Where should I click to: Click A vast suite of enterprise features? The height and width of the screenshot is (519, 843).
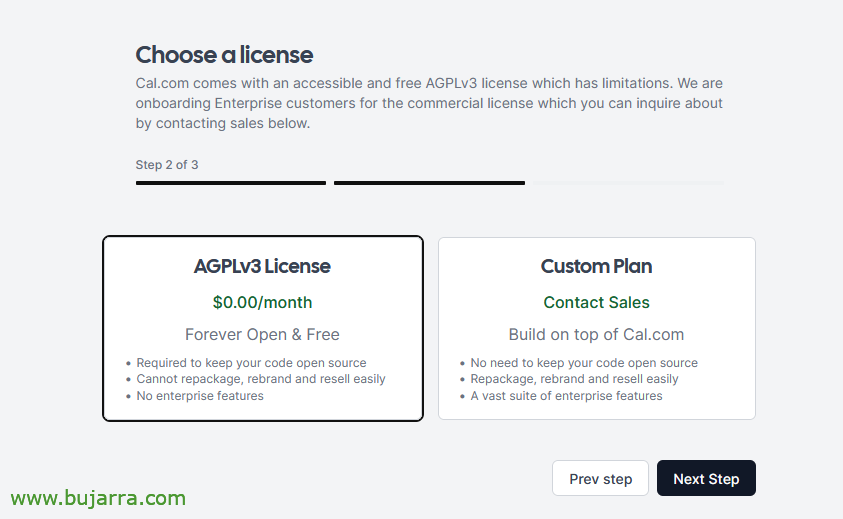pyautogui.click(x=566, y=396)
